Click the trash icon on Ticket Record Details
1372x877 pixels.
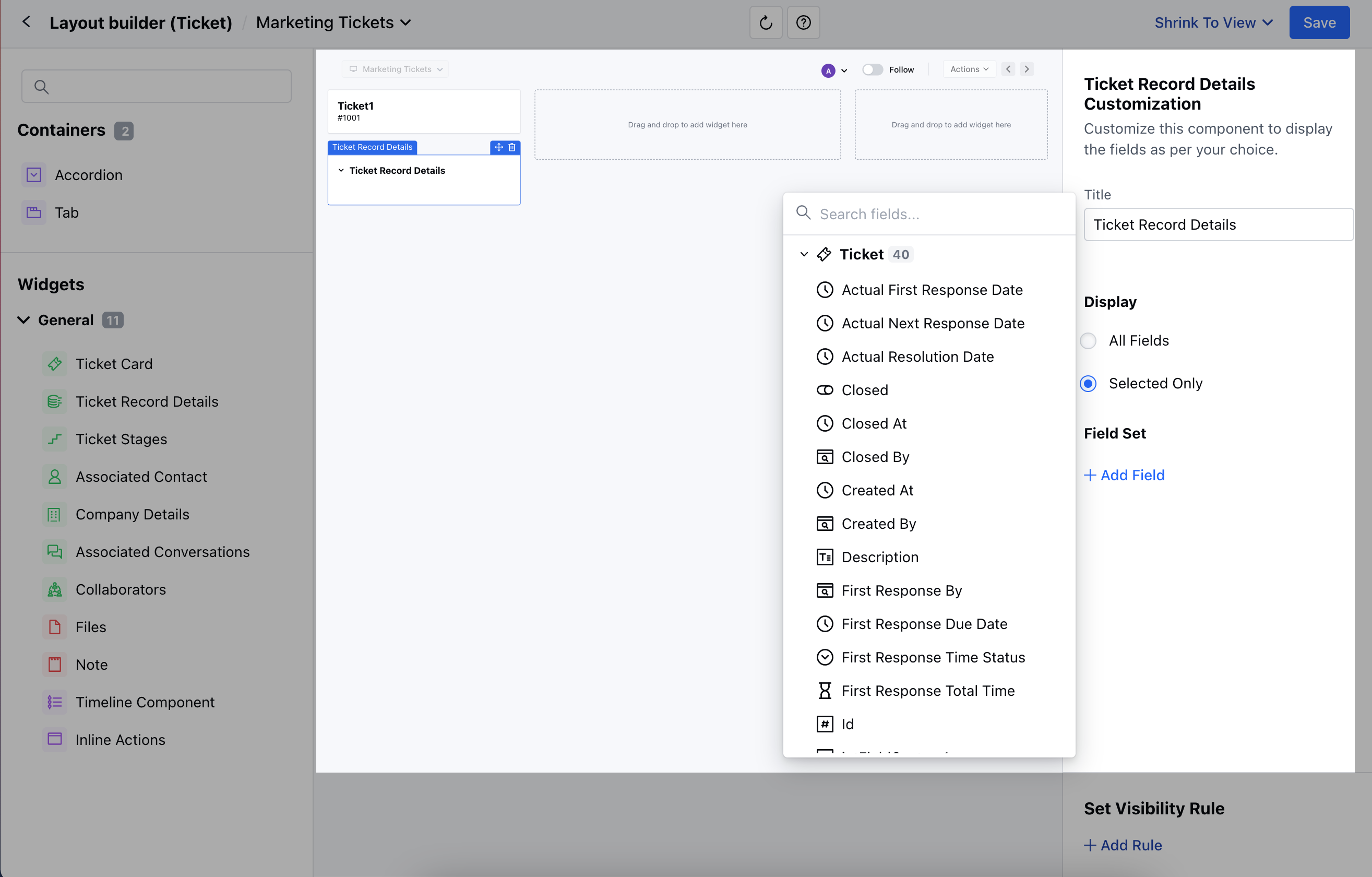click(x=511, y=147)
